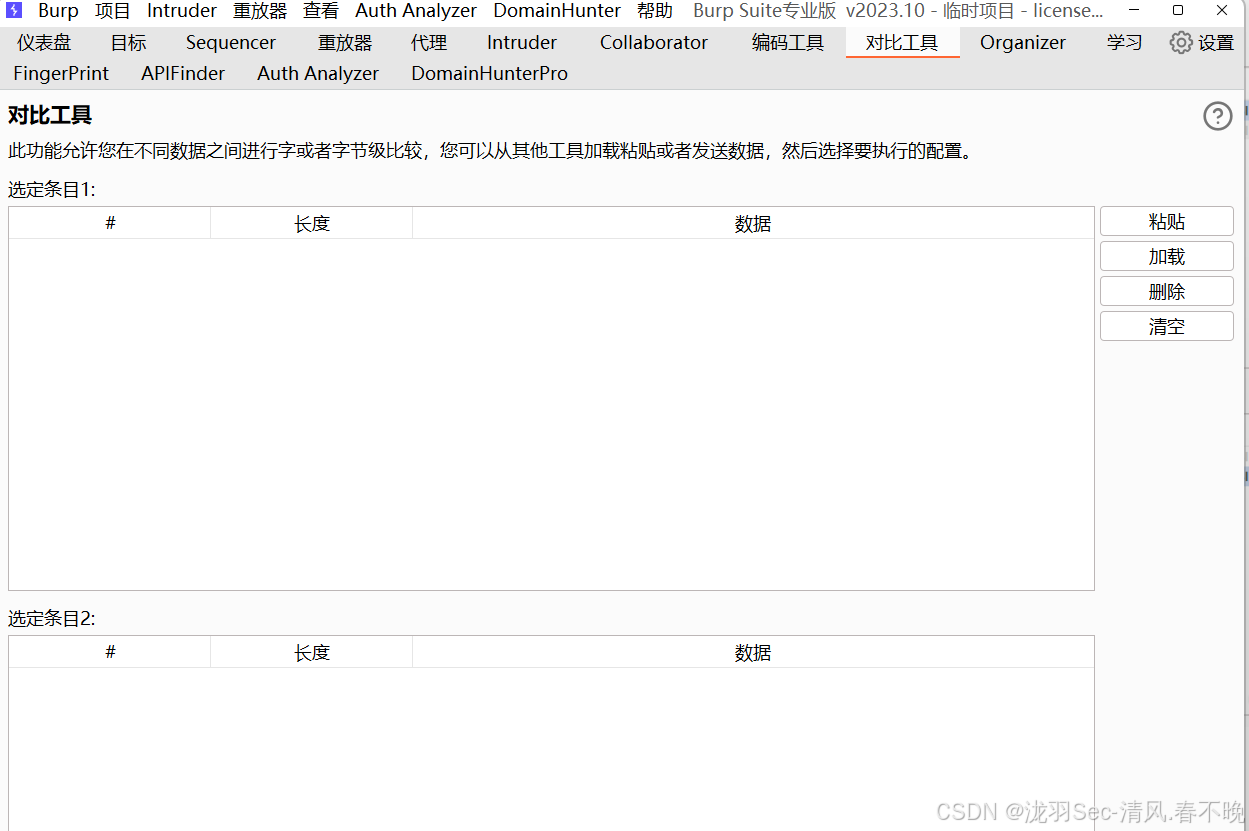Switch to the Auth Analyzer tab

tap(318, 74)
